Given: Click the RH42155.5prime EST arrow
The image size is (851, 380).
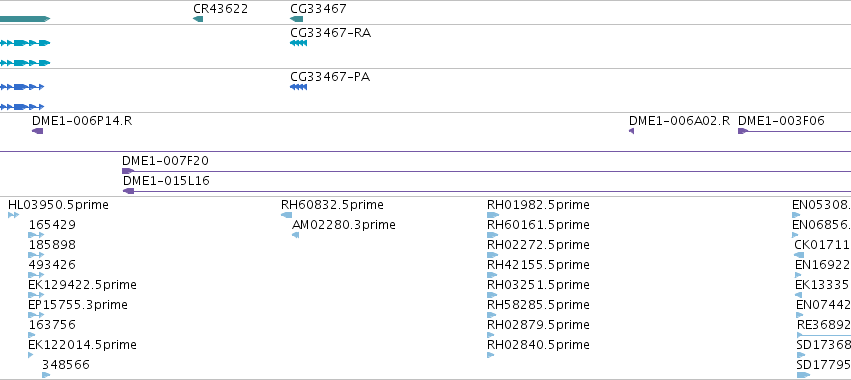Looking at the screenshot, I should click(491, 275).
